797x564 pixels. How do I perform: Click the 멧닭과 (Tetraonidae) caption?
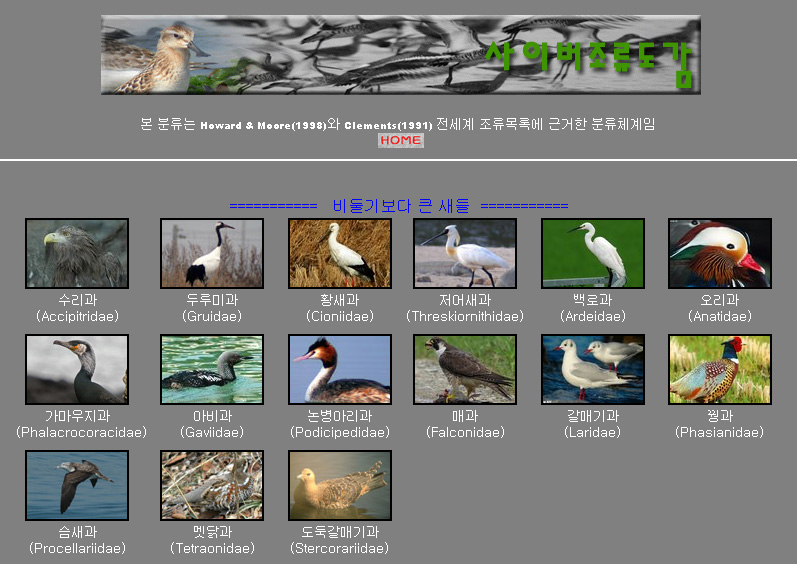(x=212, y=540)
